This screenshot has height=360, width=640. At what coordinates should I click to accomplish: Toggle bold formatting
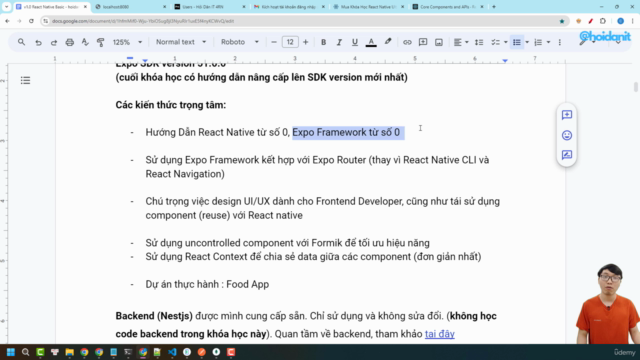[x=323, y=42]
